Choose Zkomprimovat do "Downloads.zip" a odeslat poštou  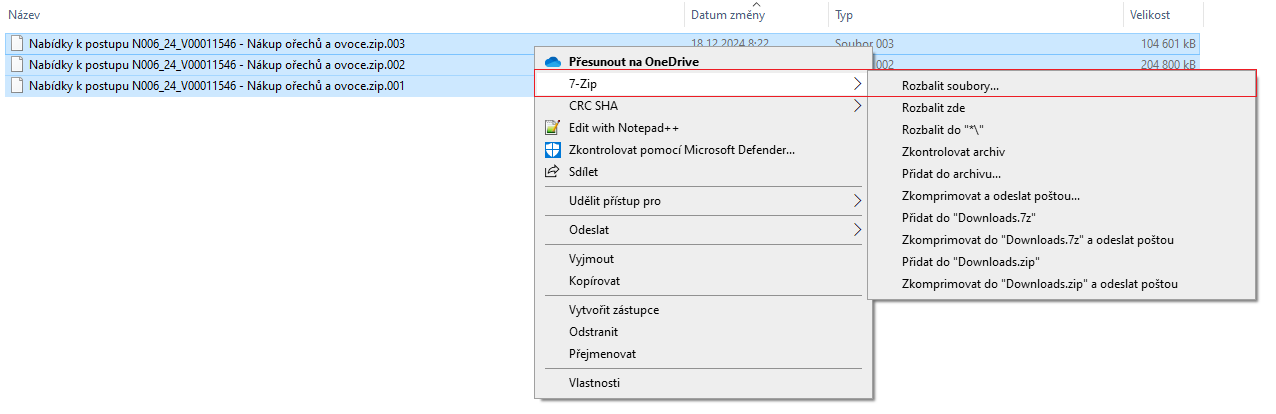(1061, 284)
